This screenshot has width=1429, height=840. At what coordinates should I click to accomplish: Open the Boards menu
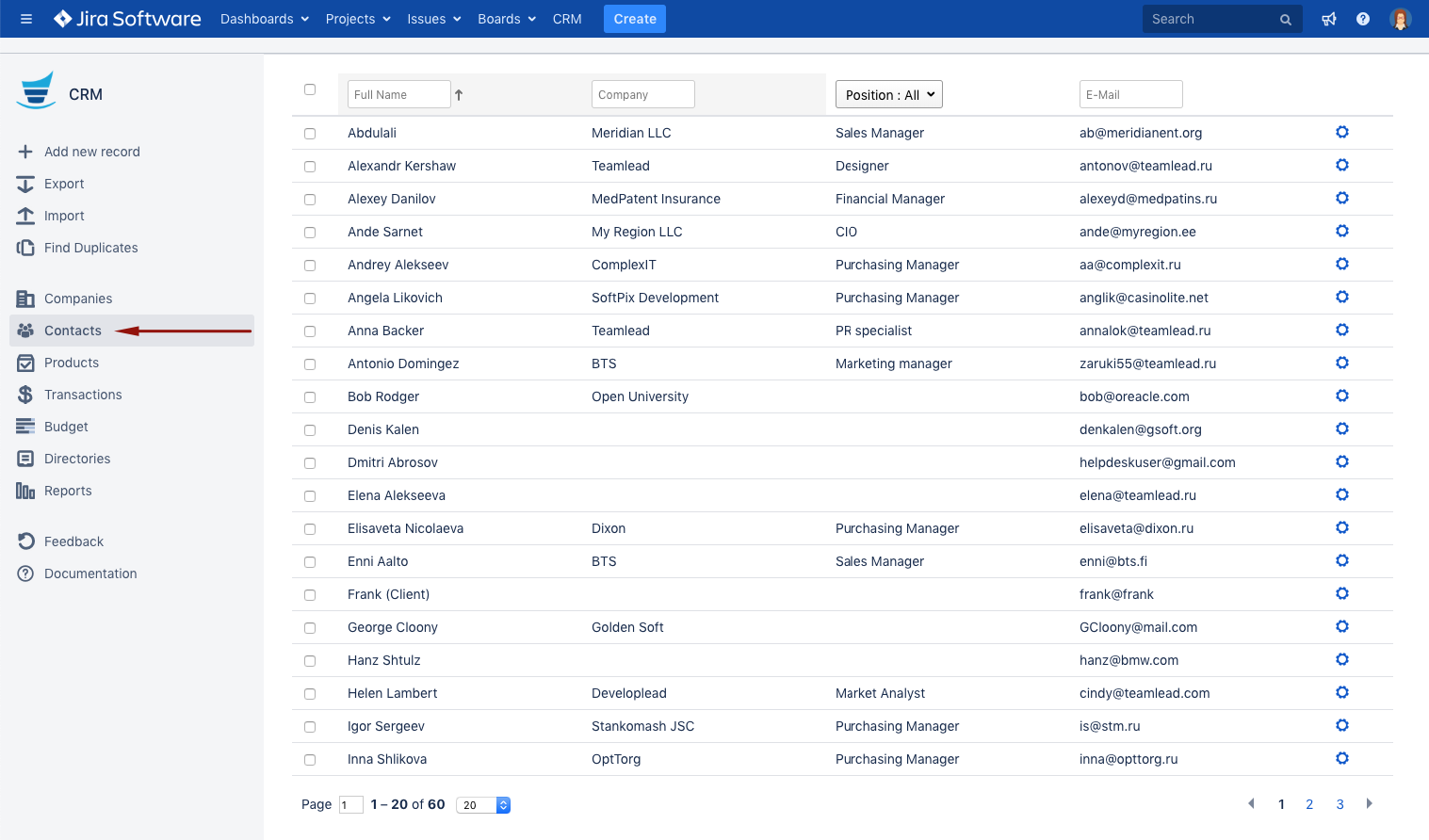click(506, 19)
